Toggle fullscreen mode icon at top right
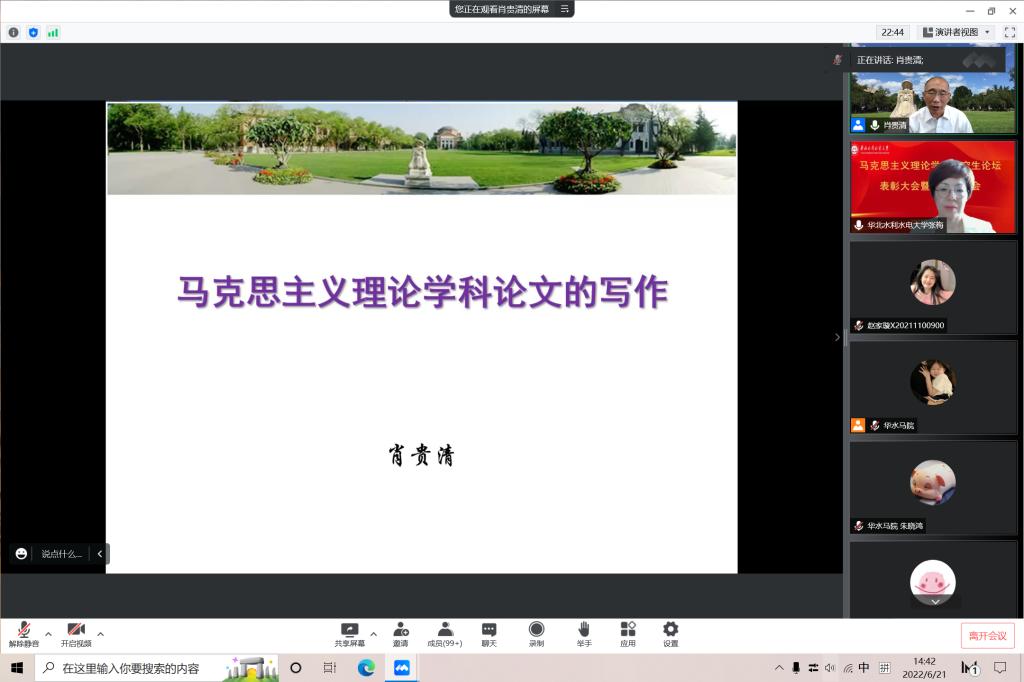The width and height of the screenshot is (1024, 682). coord(1009,32)
